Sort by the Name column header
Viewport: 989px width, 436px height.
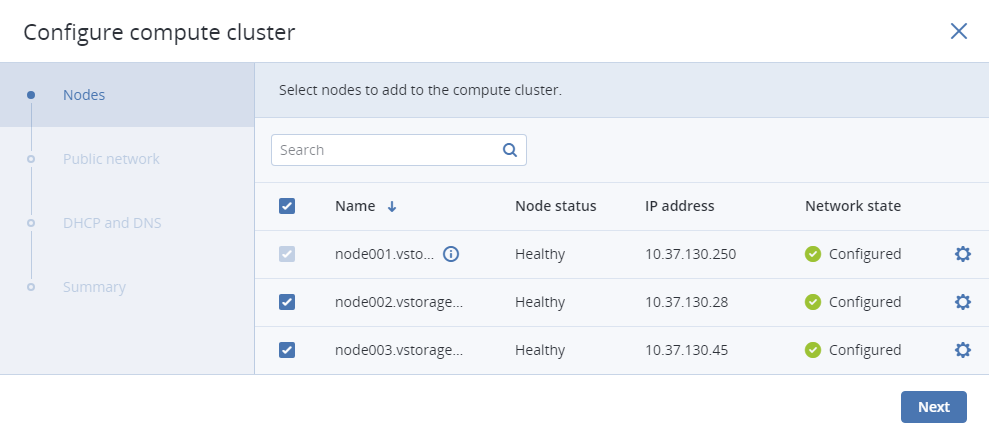coord(355,206)
